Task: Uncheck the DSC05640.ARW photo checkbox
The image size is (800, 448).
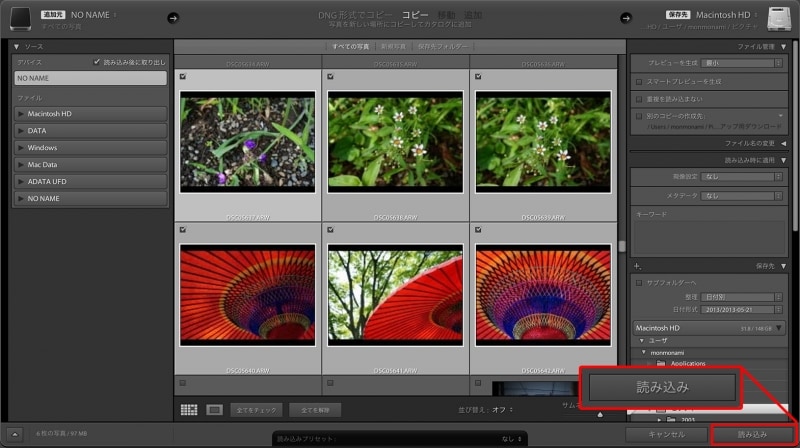Action: point(181,230)
